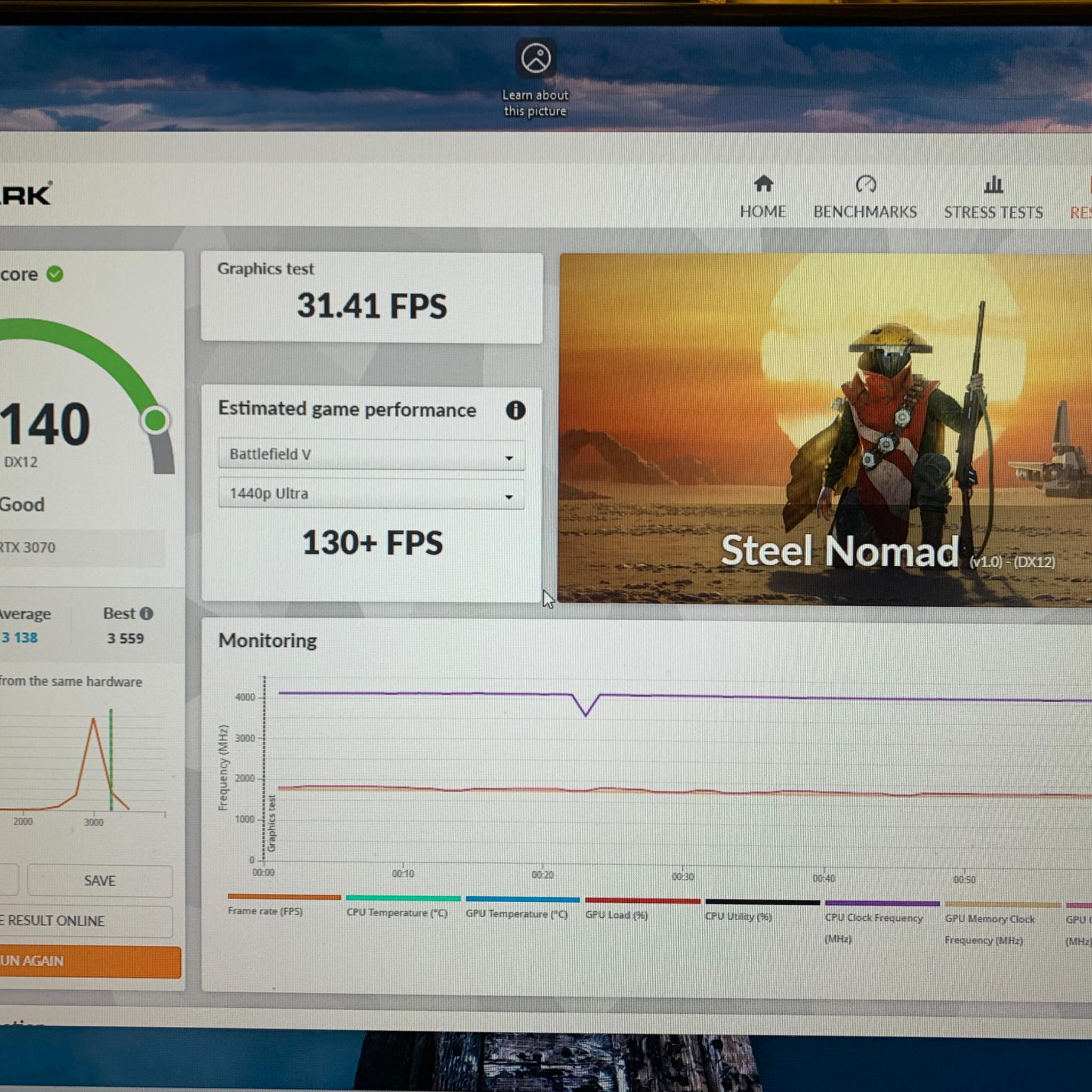Toggle GPU Temperature legend color bar
The height and width of the screenshot is (1092, 1092).
pyautogui.click(x=522, y=900)
